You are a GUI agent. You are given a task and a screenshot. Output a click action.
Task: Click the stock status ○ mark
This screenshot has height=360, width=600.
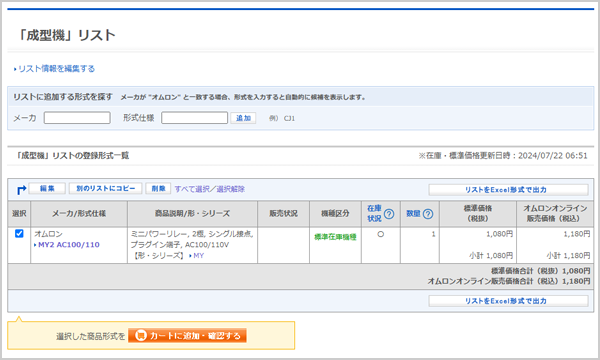[x=380, y=234]
